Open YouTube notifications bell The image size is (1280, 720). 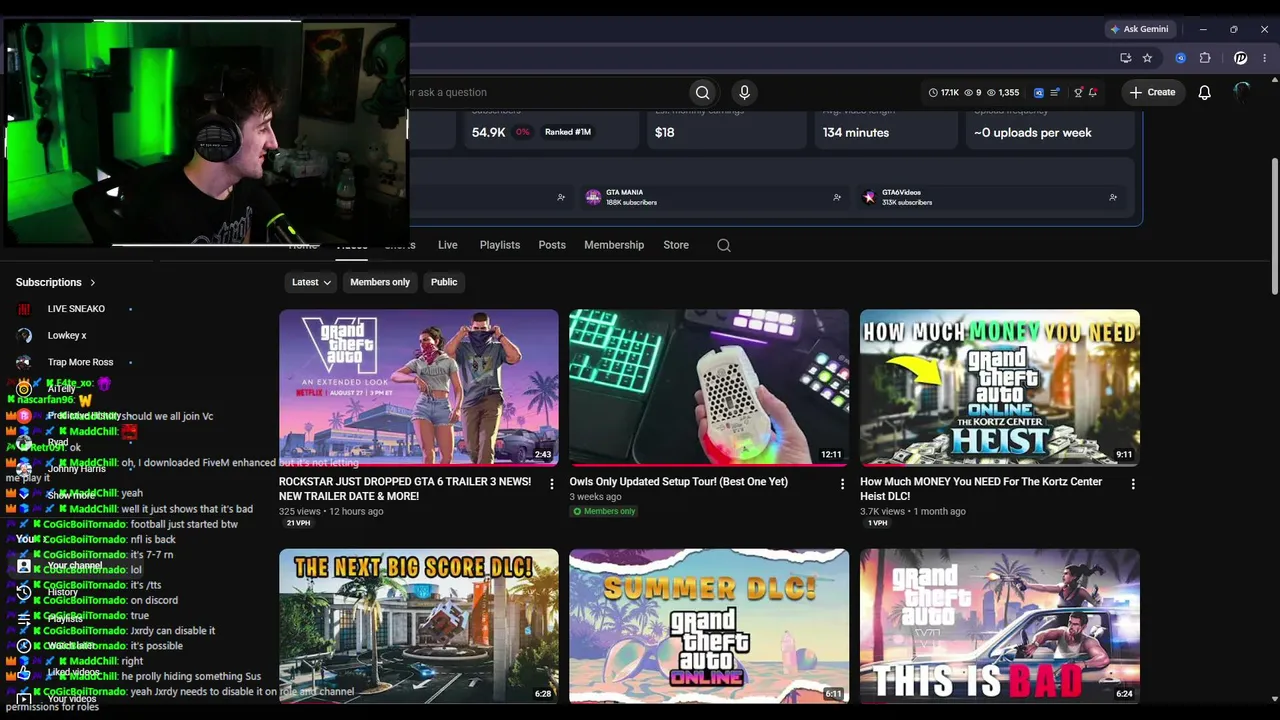pyautogui.click(x=1205, y=92)
